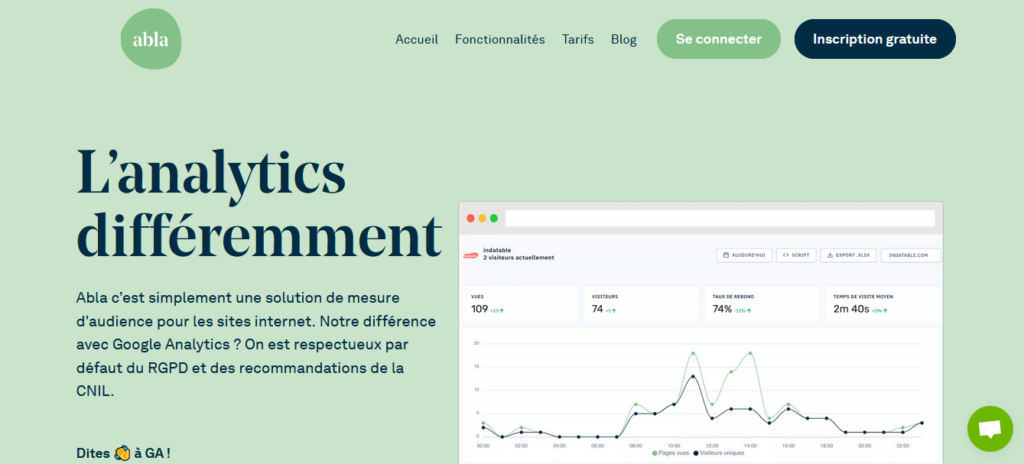Open the Tarifs page
The height and width of the screenshot is (464, 1024).
pyautogui.click(x=578, y=39)
